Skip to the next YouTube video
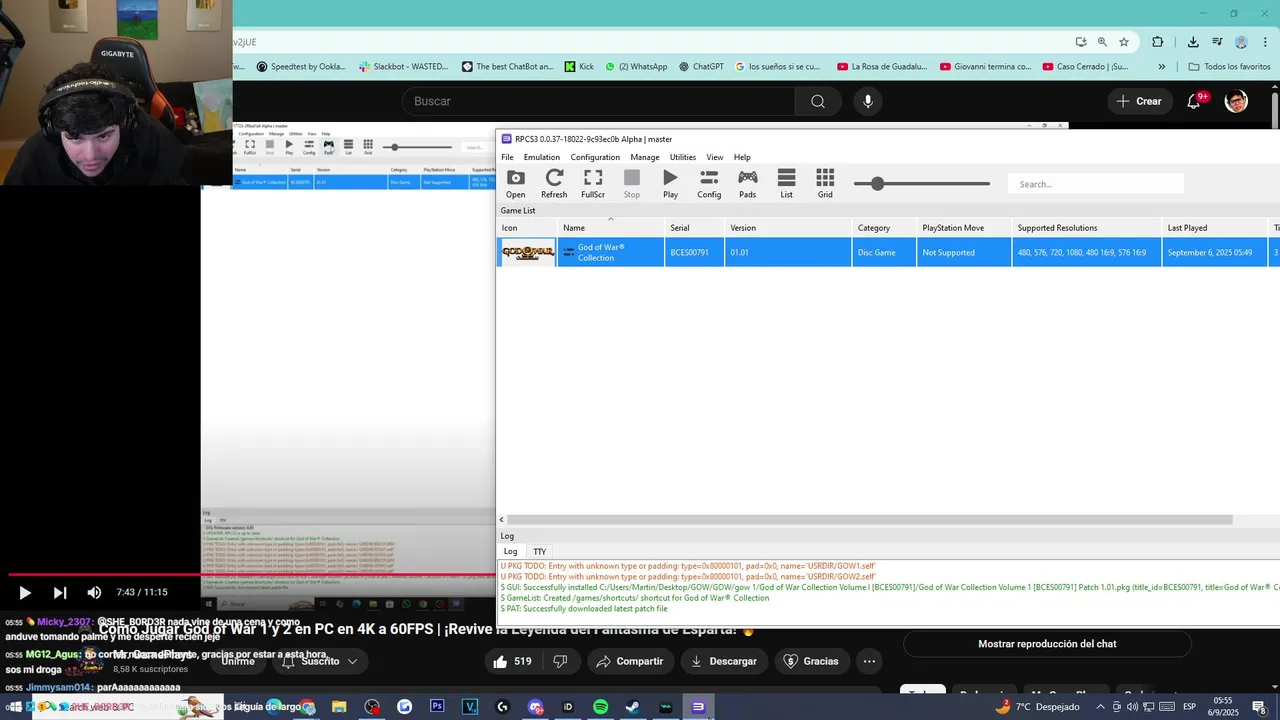Viewport: 1280px width, 720px height. (60, 593)
